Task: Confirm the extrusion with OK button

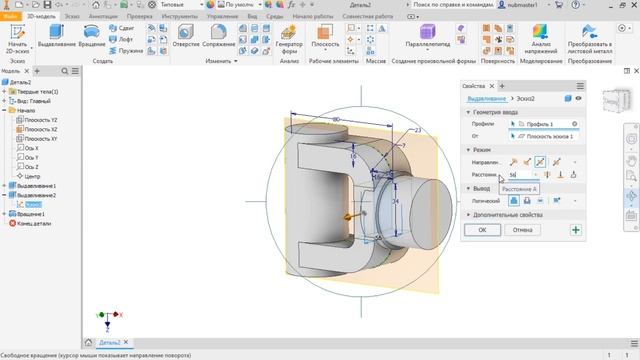Action: coord(482,230)
